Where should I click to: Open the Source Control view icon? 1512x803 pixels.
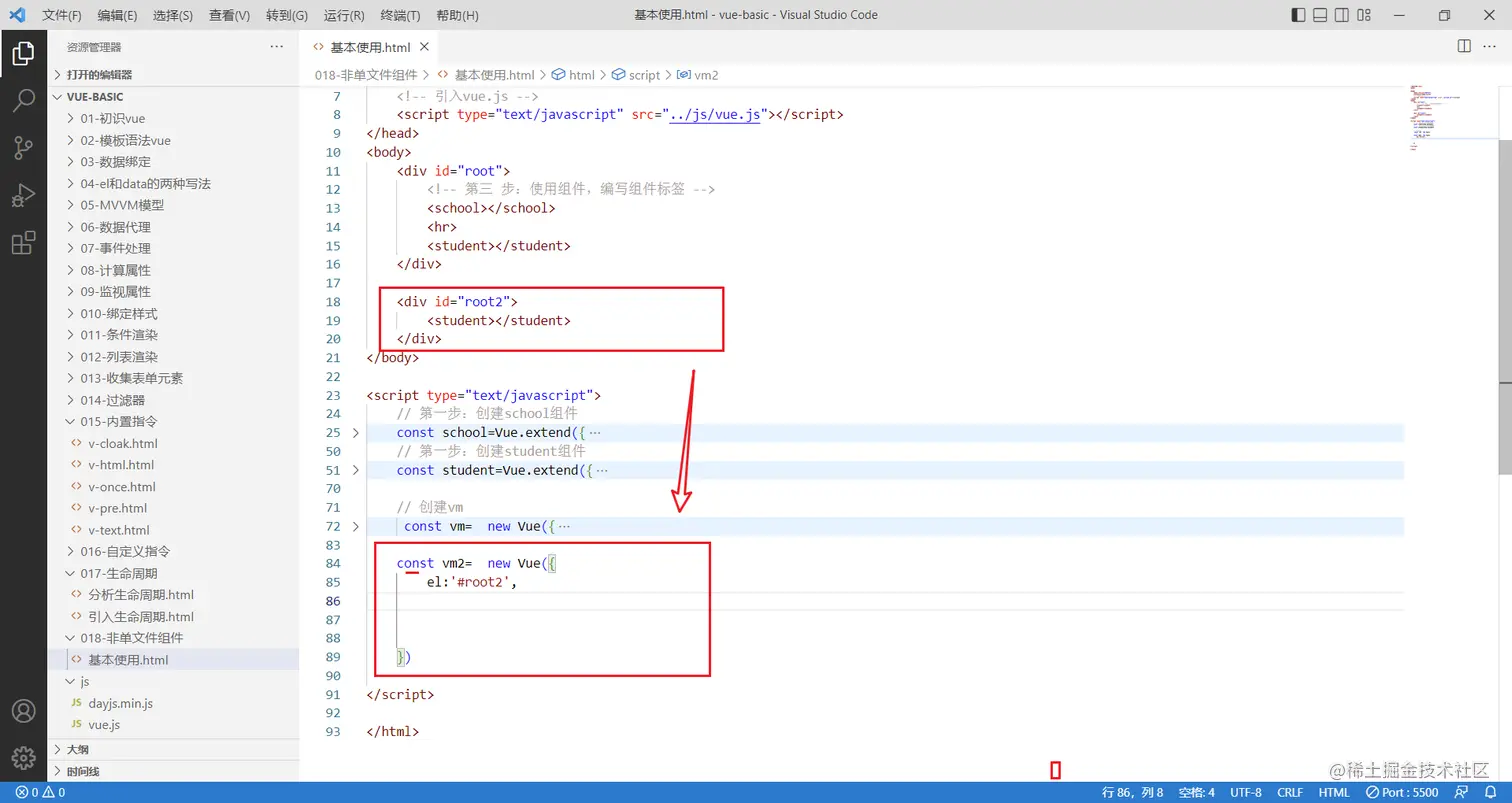(x=23, y=148)
